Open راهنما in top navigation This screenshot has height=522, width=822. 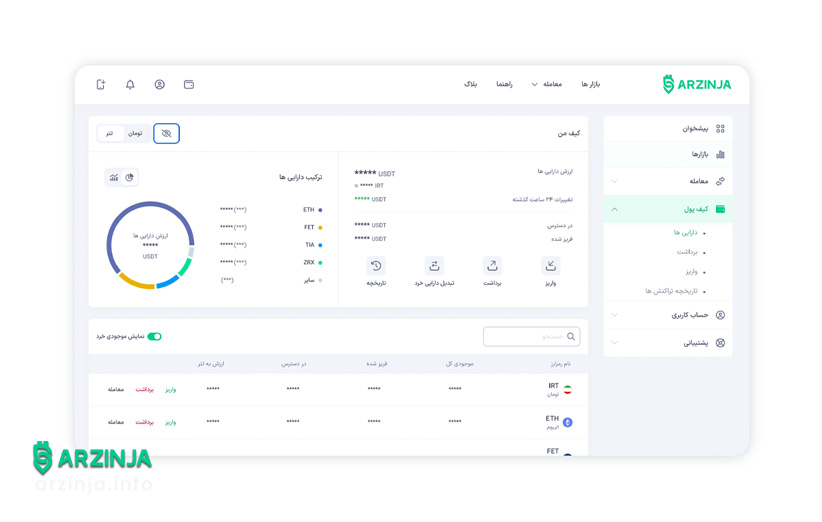point(504,84)
